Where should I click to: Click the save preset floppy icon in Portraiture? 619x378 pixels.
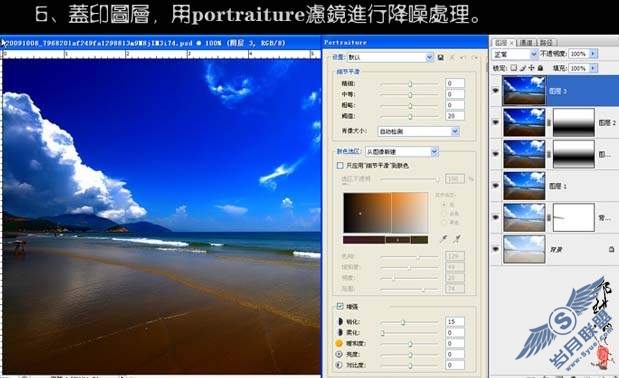[441, 58]
